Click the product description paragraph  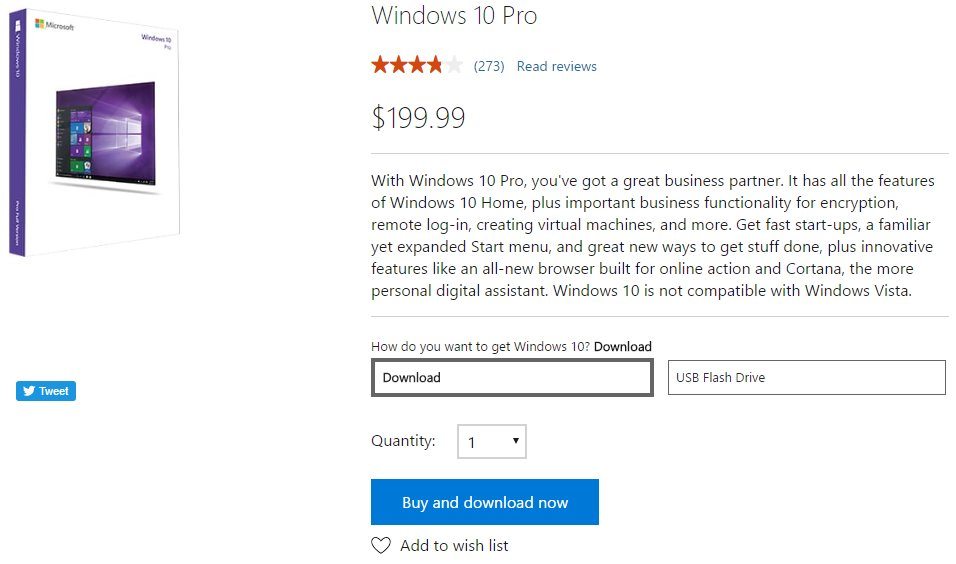click(653, 235)
